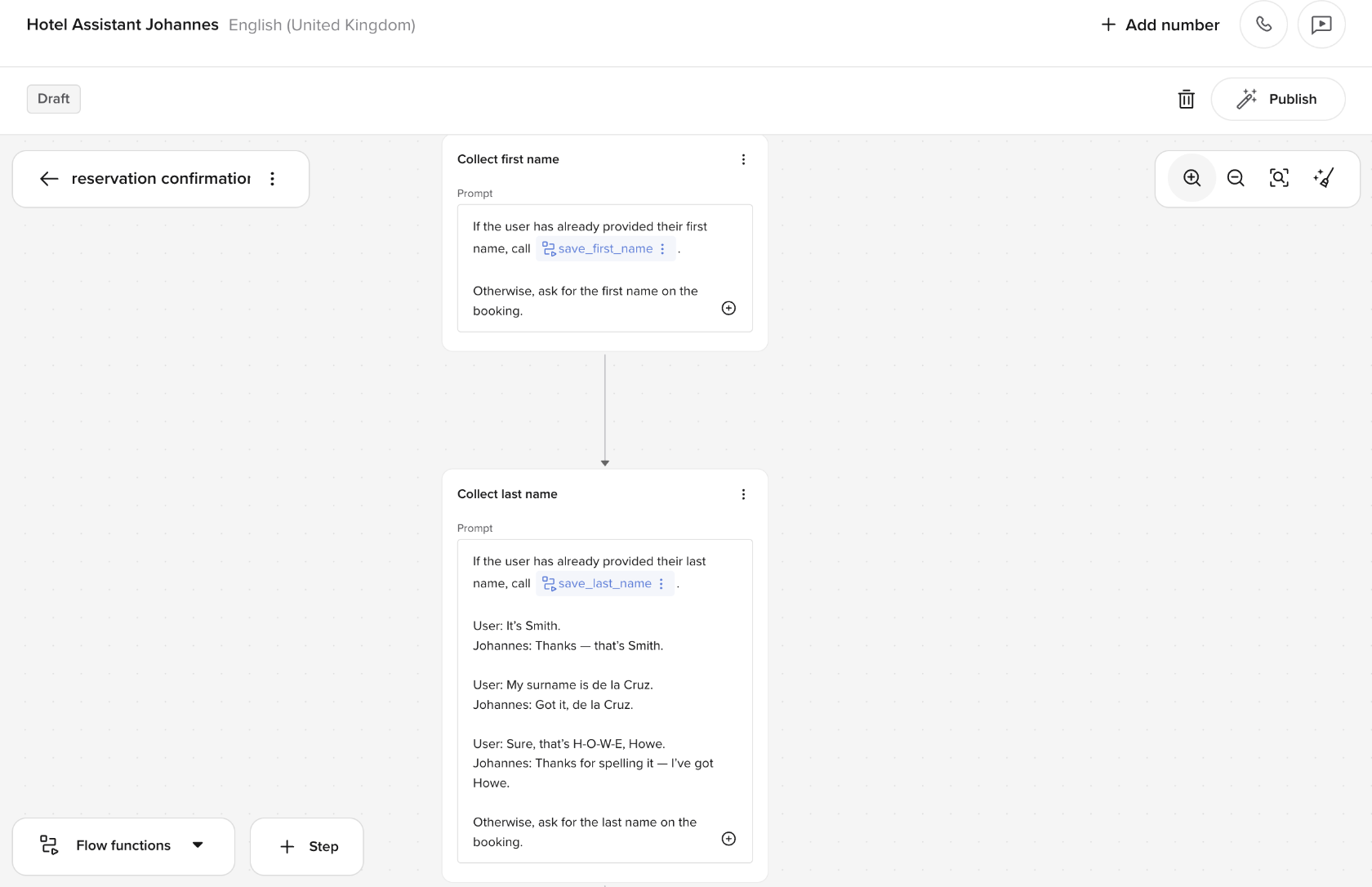Expand the Flow functions dropdown
Viewport: 1372px width, 887px height.
123,846
